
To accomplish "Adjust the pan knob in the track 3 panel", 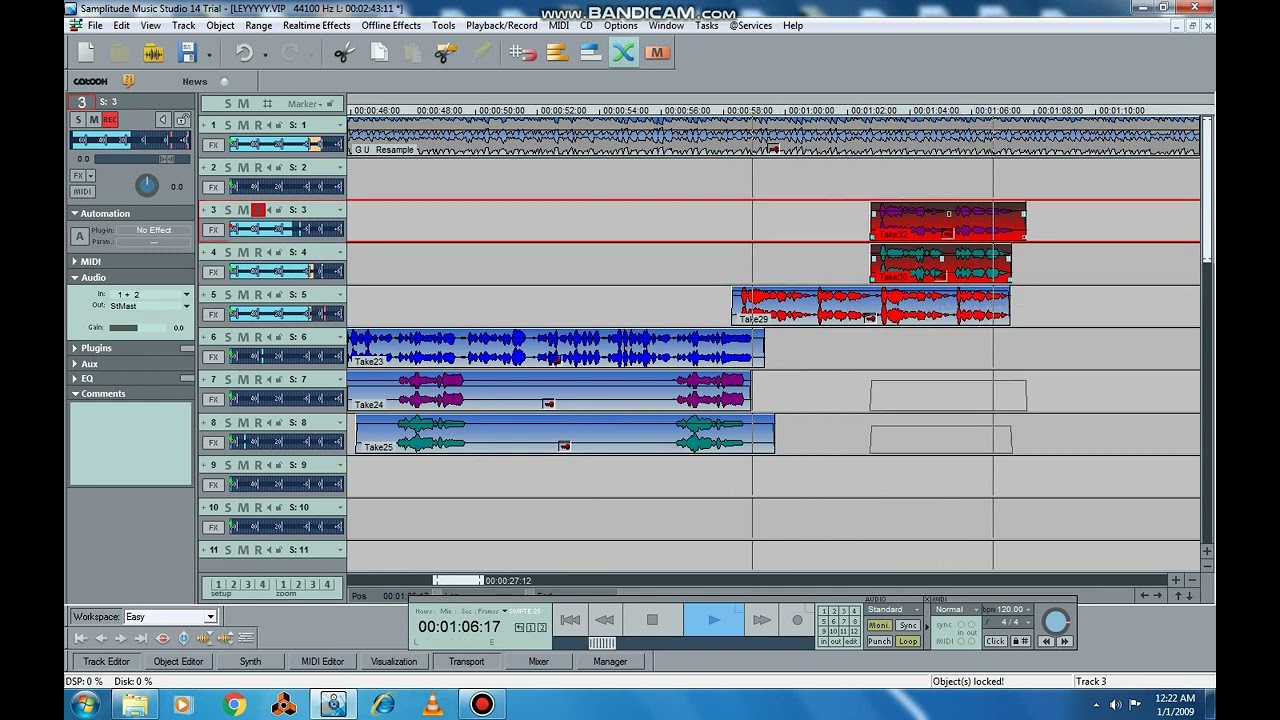I will 147,185.
